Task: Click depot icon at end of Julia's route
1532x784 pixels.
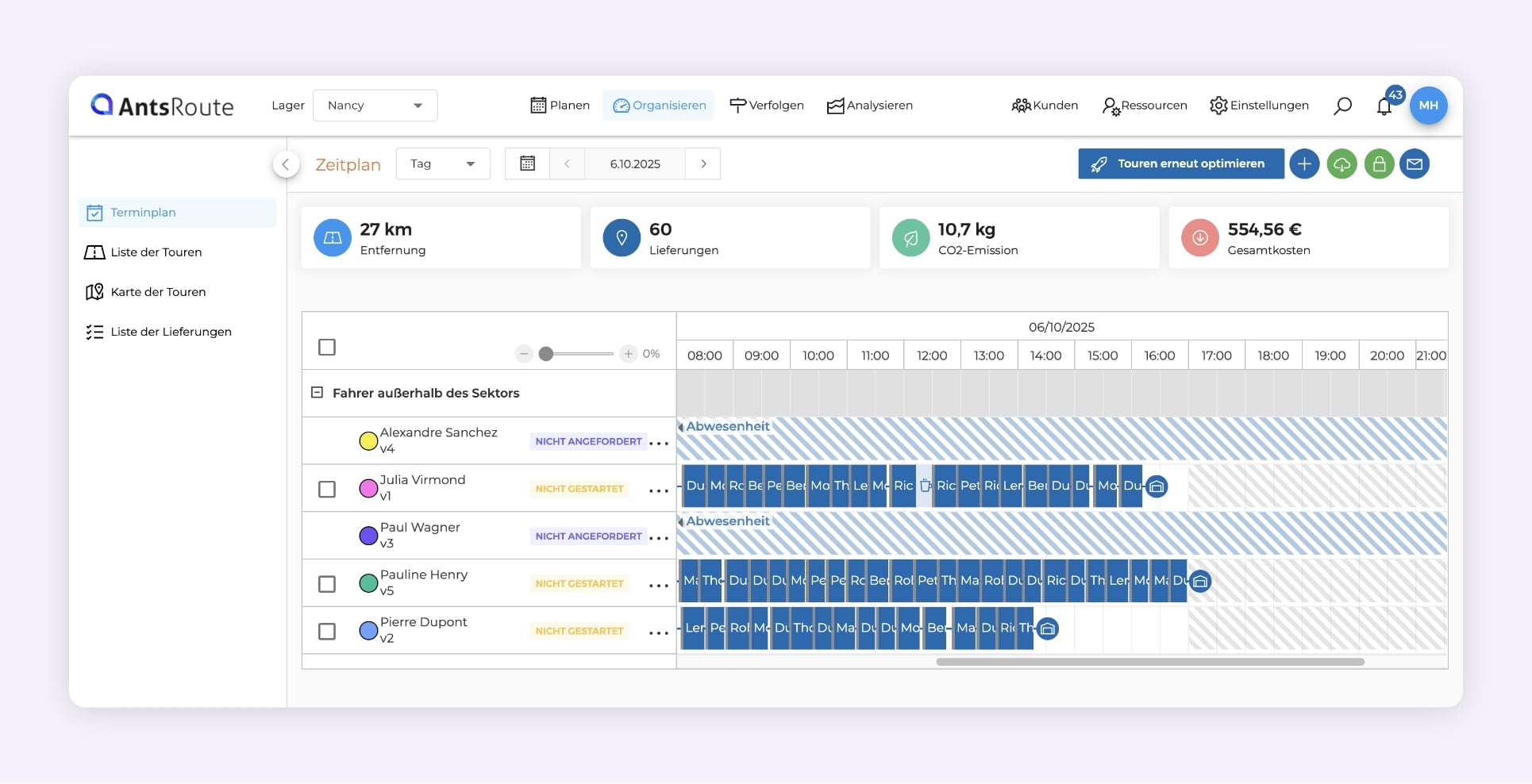Action: point(1157,486)
